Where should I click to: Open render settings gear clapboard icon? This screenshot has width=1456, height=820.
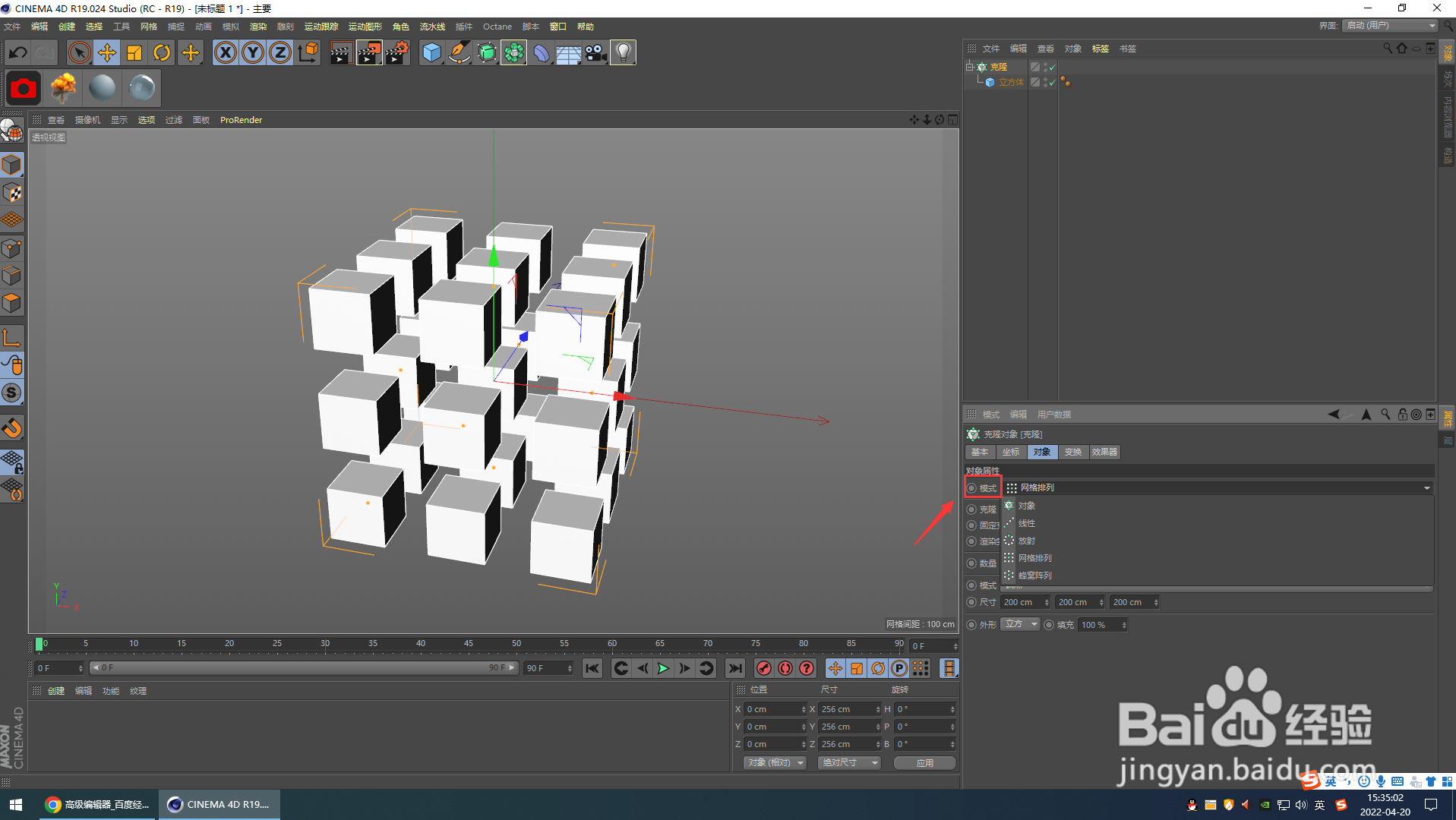(x=397, y=52)
